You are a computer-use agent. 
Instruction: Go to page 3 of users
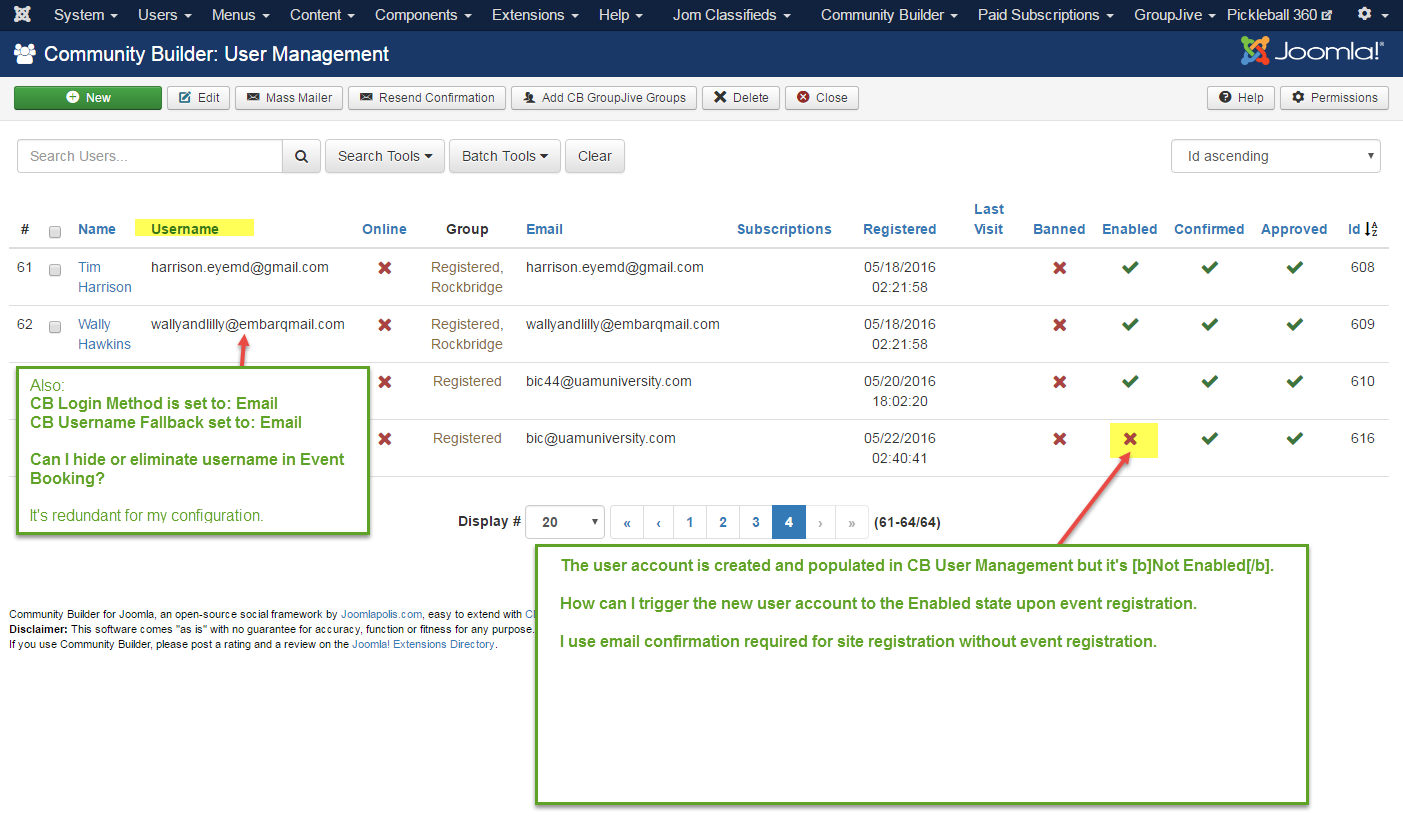click(x=755, y=522)
